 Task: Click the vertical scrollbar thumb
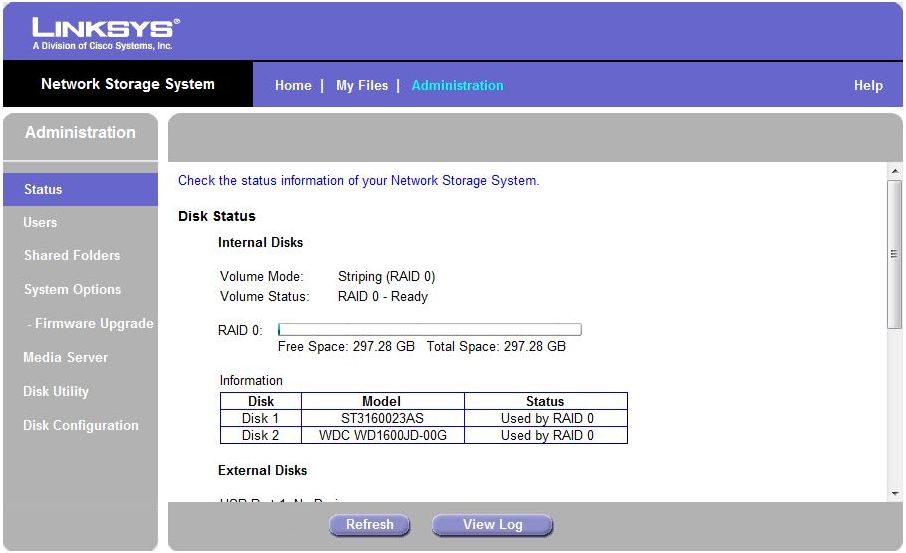(x=894, y=254)
